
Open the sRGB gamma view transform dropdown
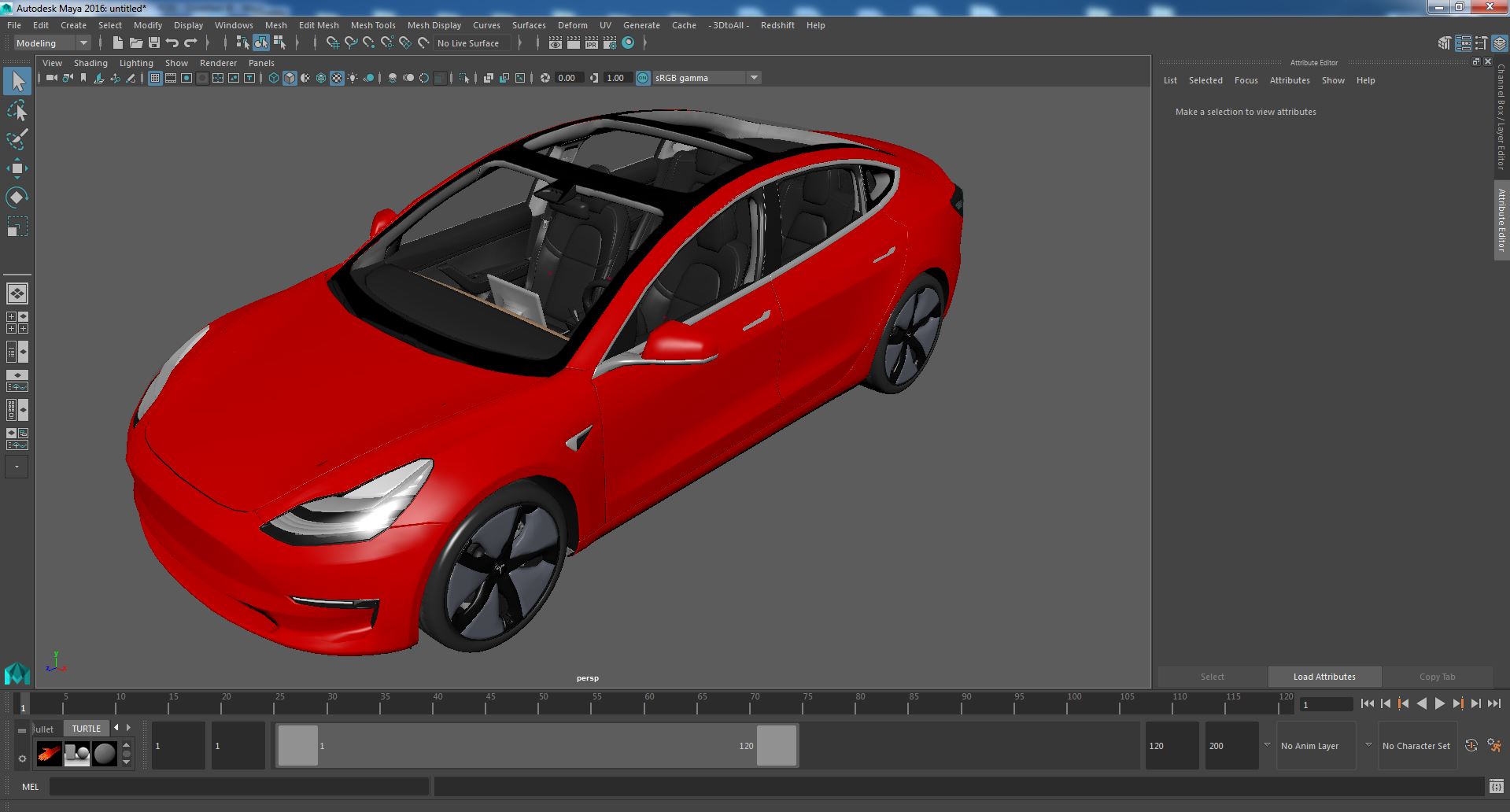pos(707,78)
